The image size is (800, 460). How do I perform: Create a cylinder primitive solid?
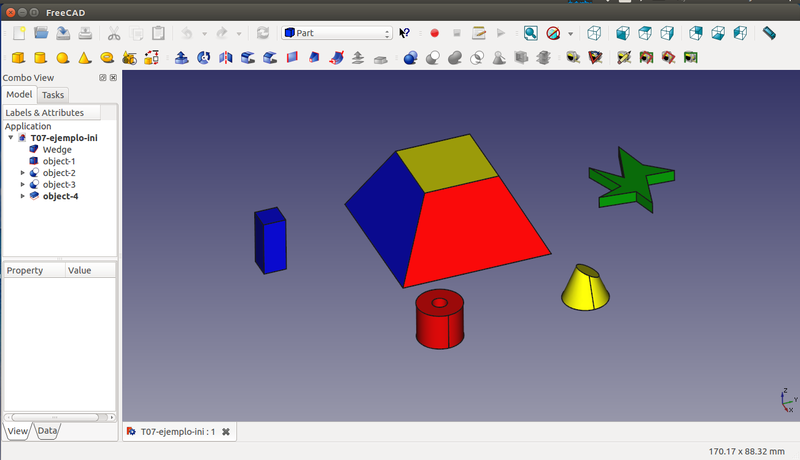click(x=40, y=58)
